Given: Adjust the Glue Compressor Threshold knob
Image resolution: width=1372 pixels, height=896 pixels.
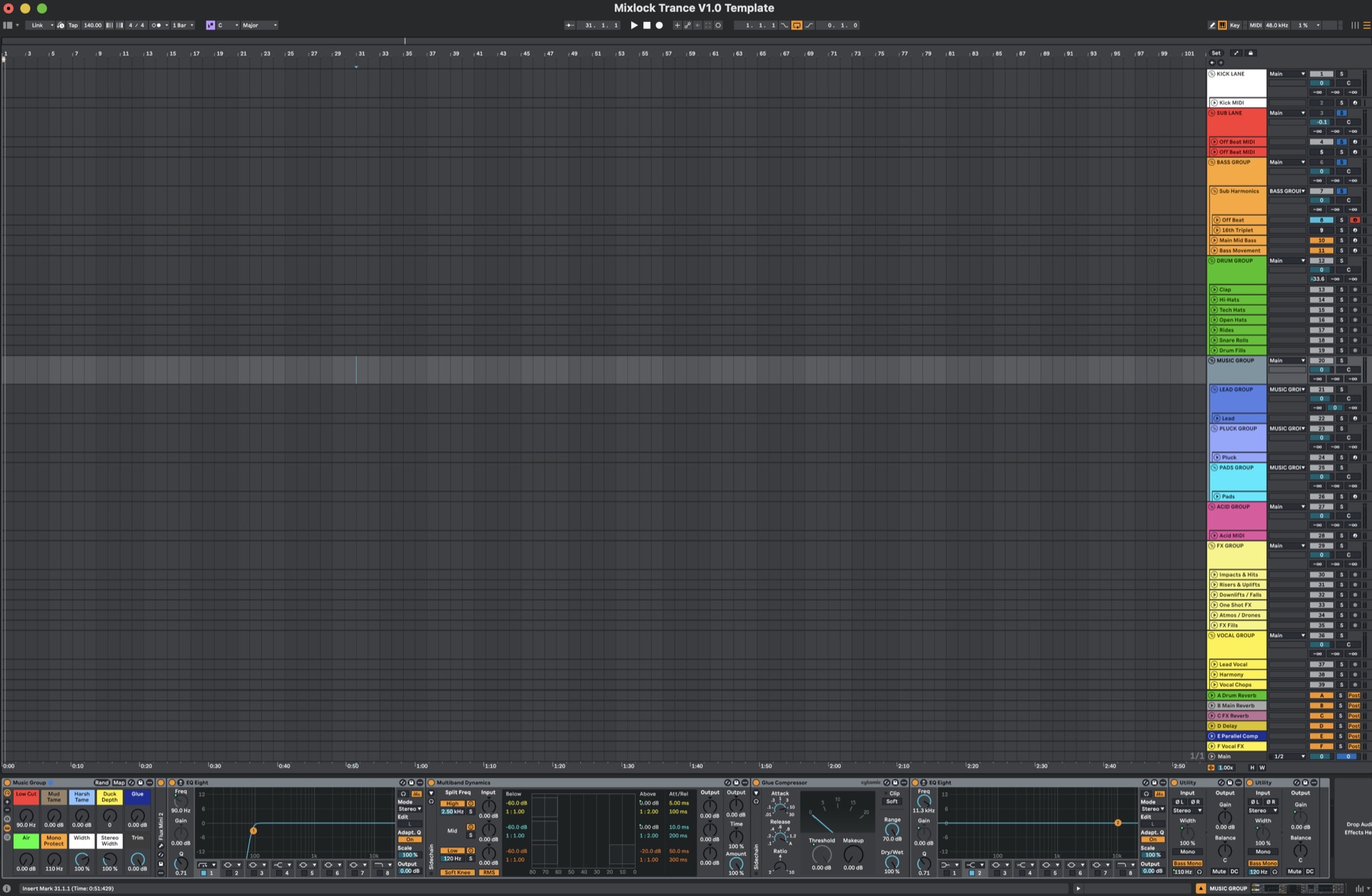Looking at the screenshot, I should click(x=822, y=855).
